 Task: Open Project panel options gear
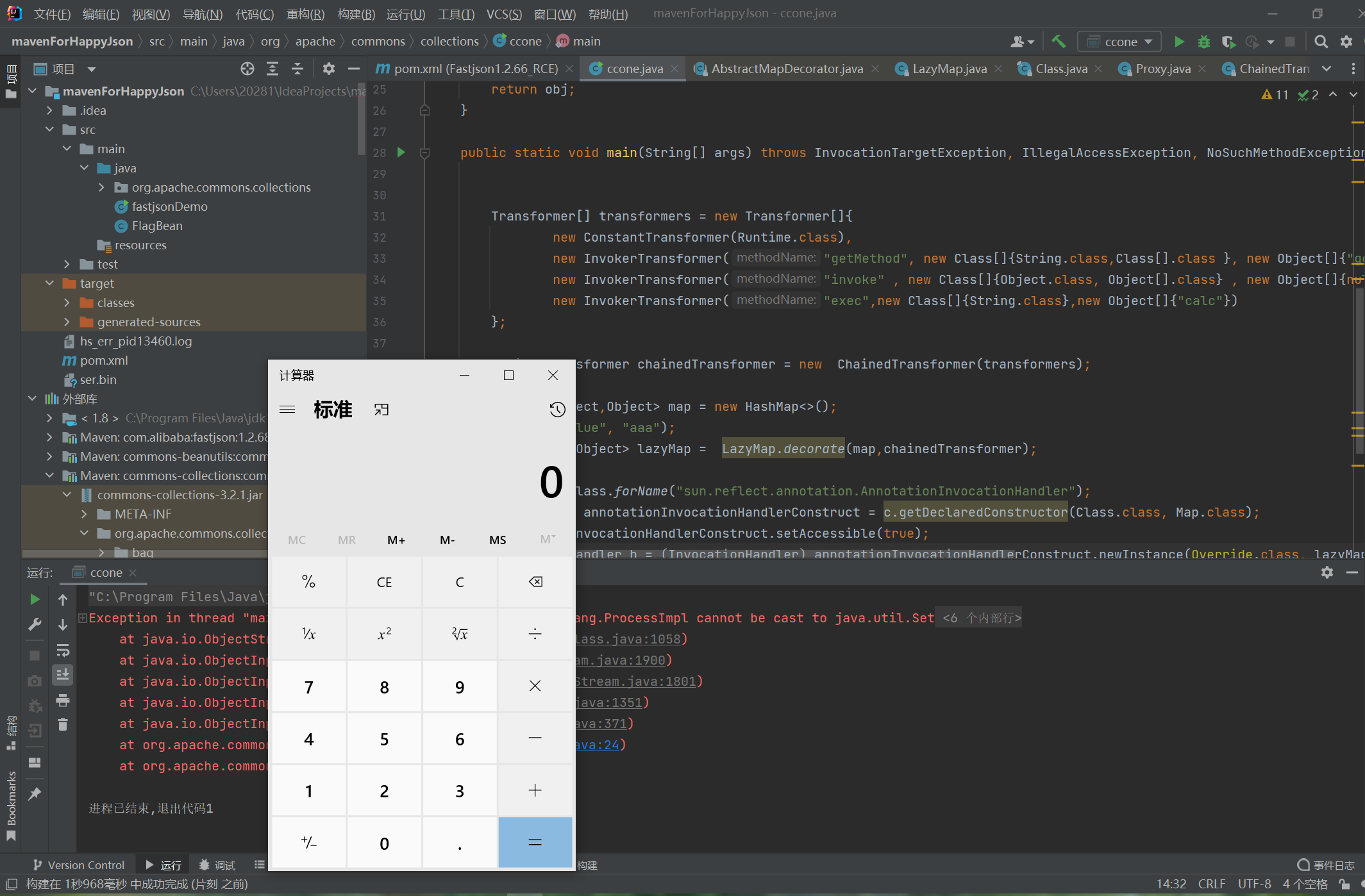coord(329,69)
